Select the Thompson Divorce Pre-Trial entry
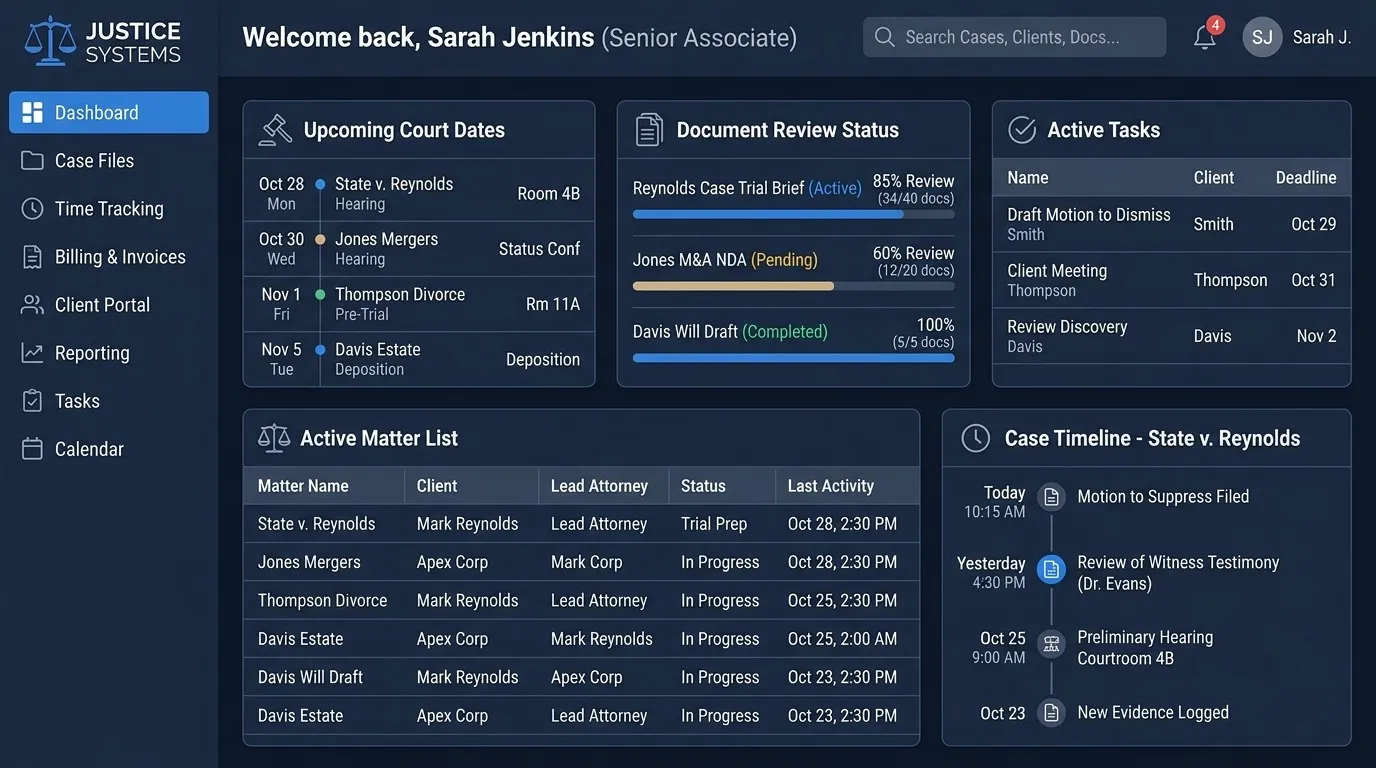Image resolution: width=1376 pixels, height=768 pixels. [x=419, y=304]
